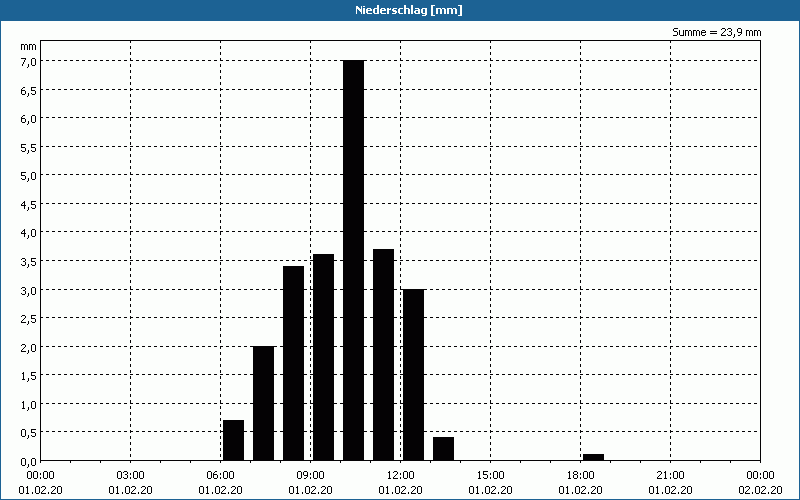Click the '4,5' y-axis label
The width and height of the screenshot is (800, 500).
pyautogui.click(x=29, y=204)
